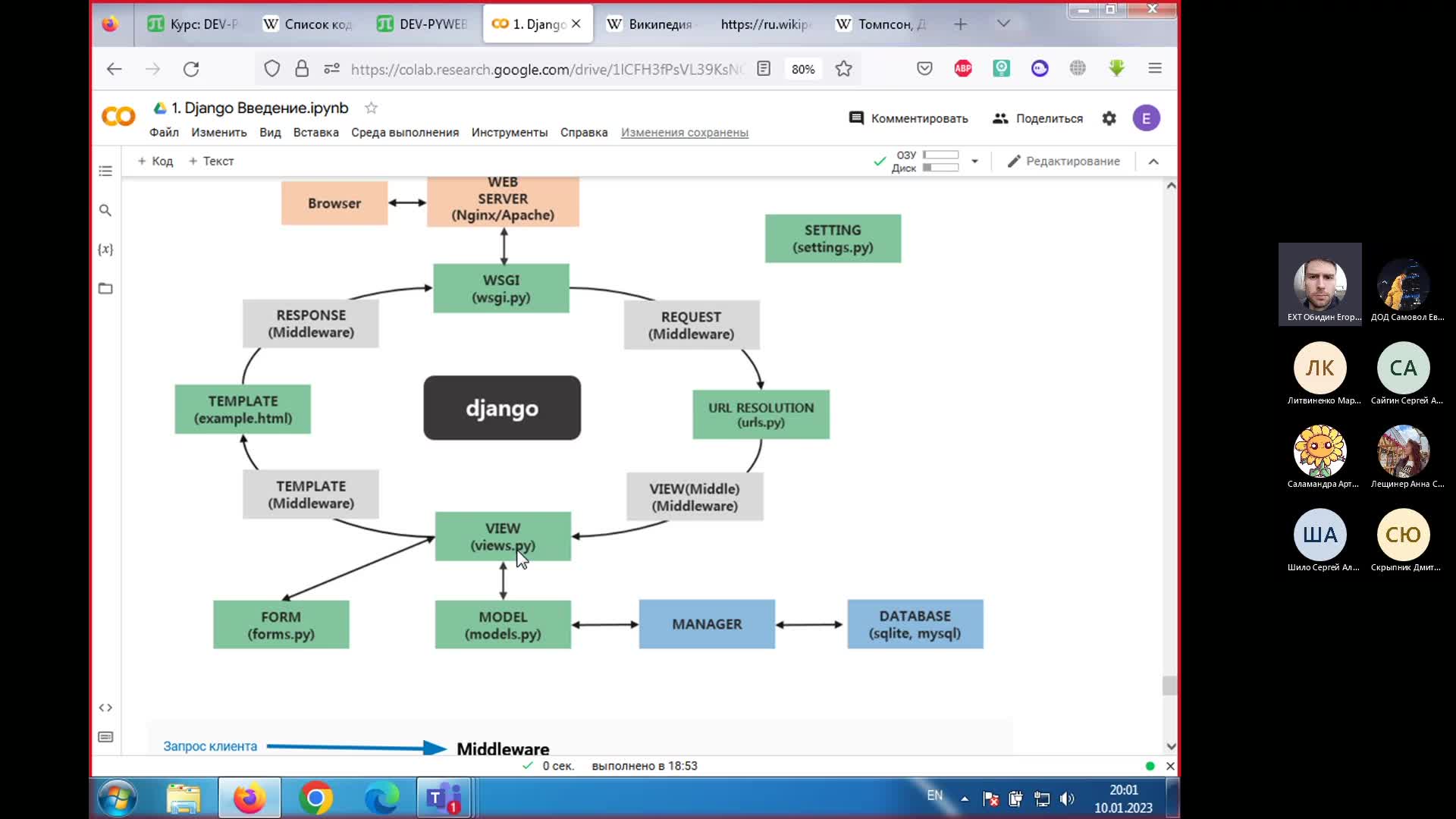Open tracking protection shield icon

pyautogui.click(x=271, y=69)
